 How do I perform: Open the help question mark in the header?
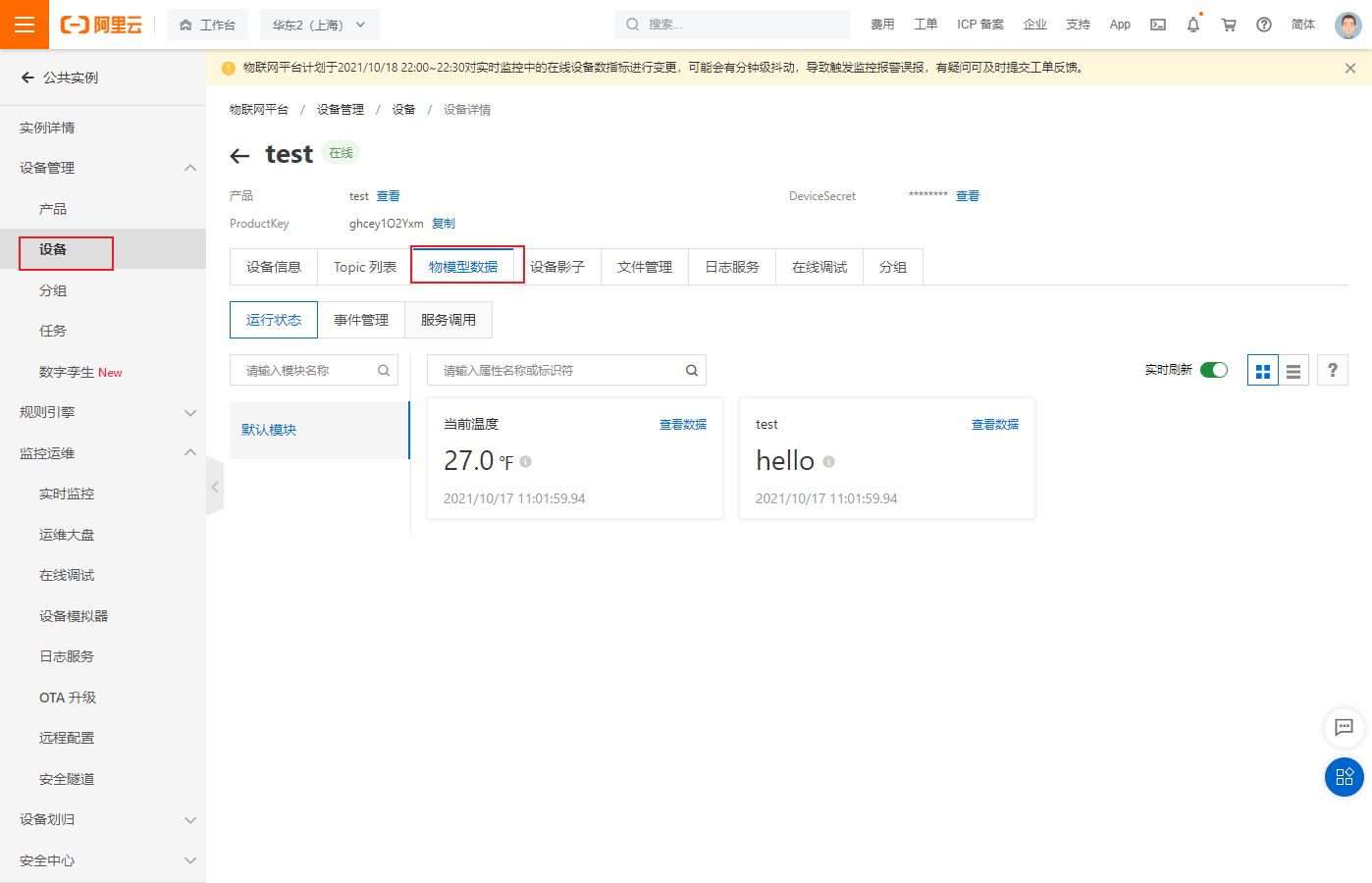[x=1264, y=25]
